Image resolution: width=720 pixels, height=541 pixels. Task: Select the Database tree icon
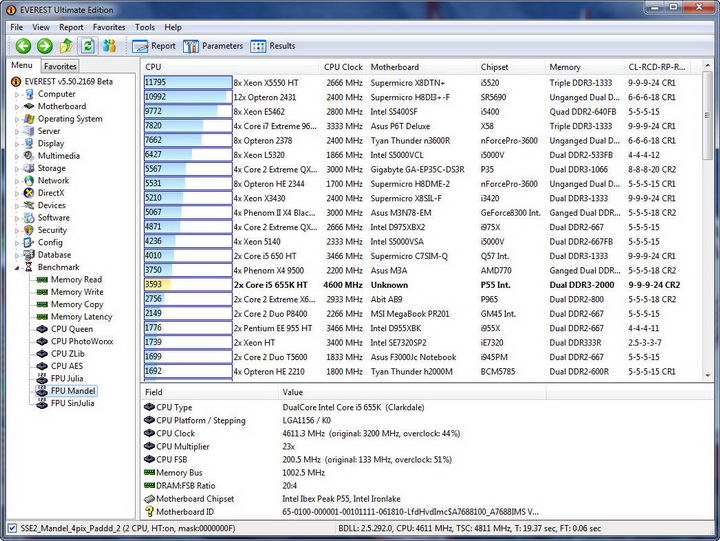29,255
